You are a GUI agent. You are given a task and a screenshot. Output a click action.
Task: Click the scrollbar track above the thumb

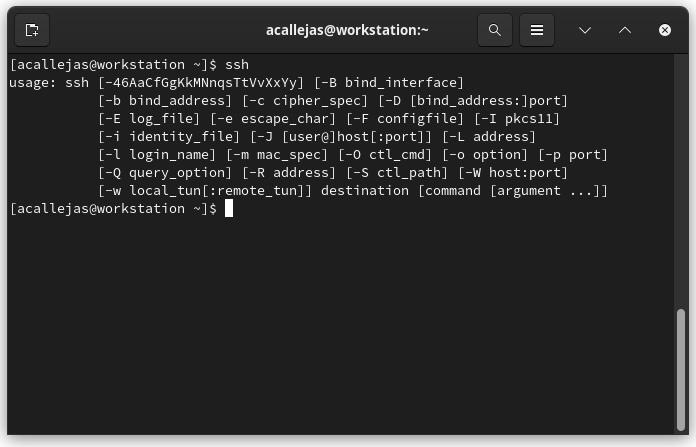click(680, 182)
